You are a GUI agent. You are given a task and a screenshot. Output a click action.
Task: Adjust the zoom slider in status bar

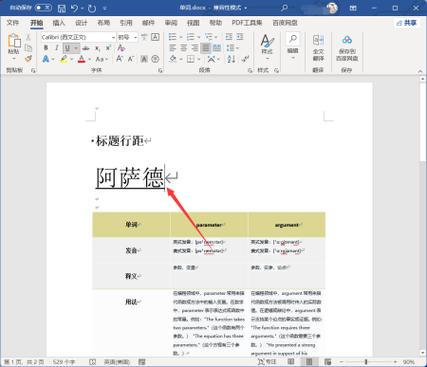pyautogui.click(x=366, y=362)
